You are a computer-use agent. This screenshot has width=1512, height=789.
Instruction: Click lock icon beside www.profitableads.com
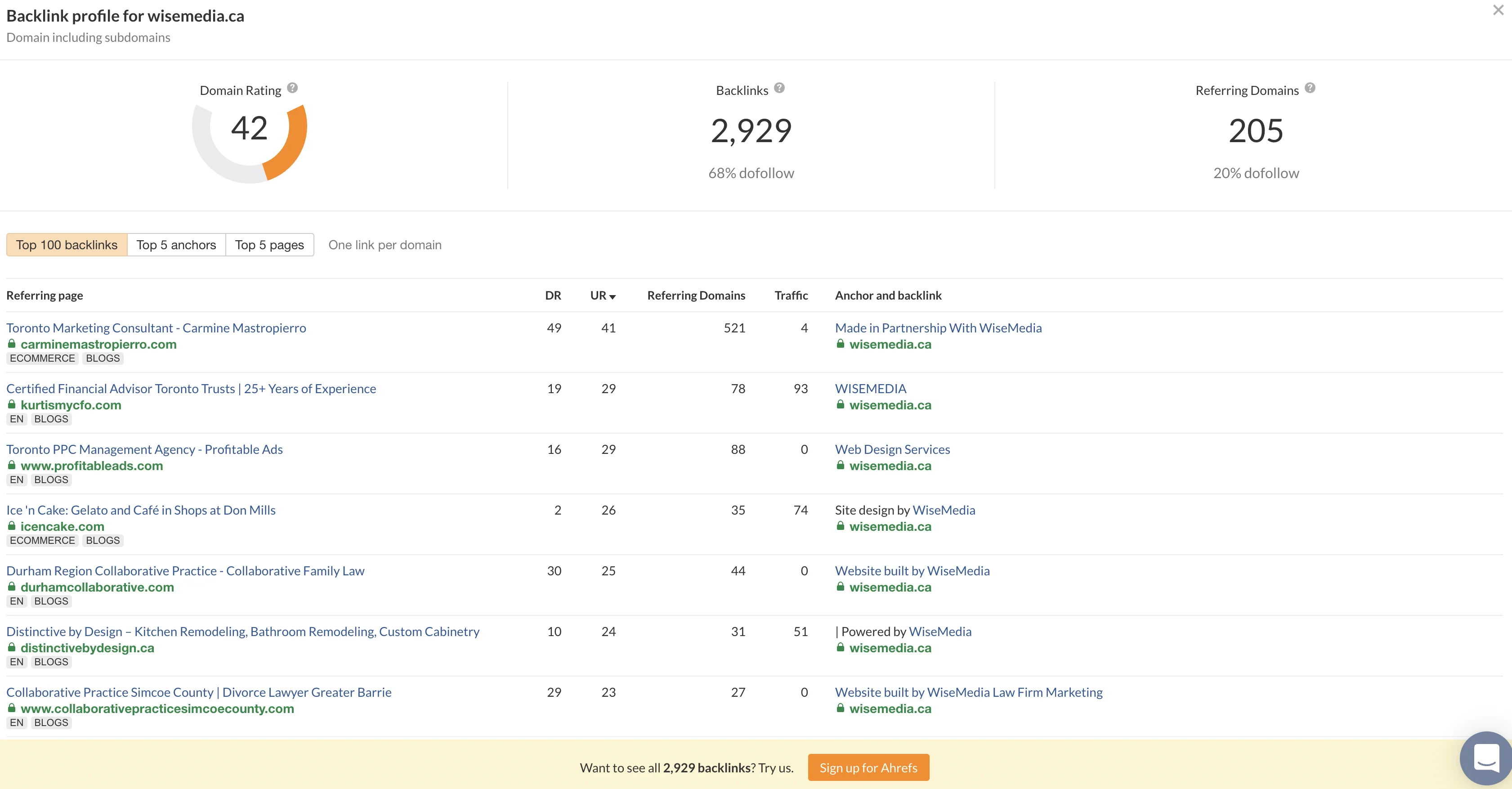pos(11,465)
